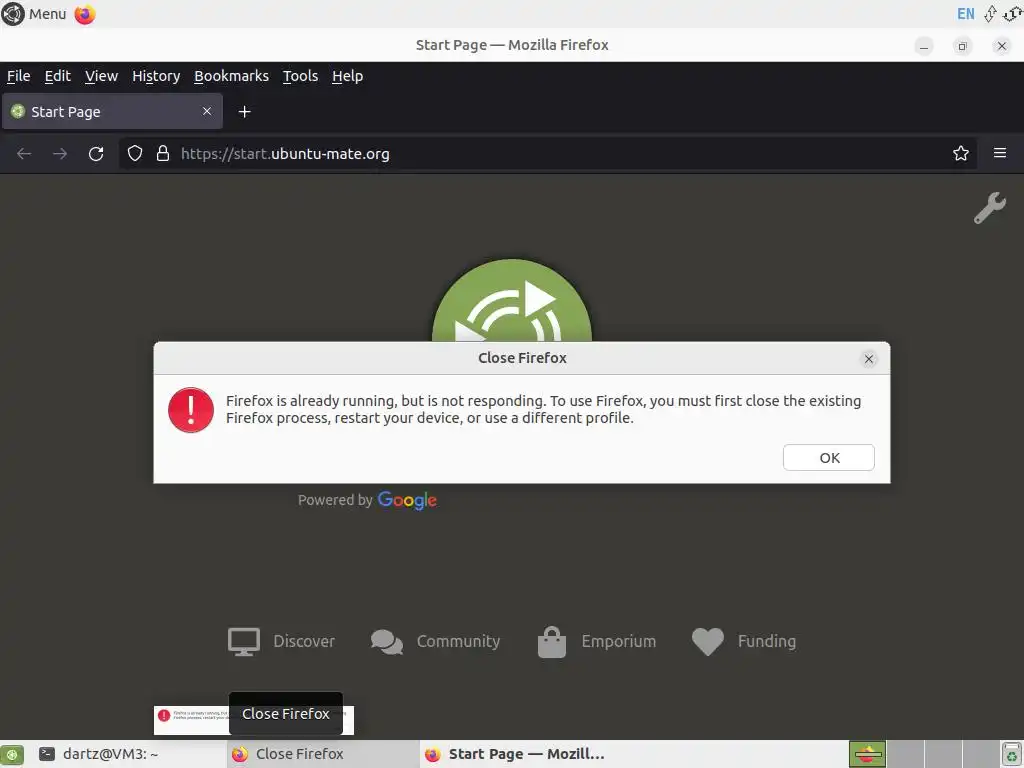Screen dimensions: 1024x768
Task: Switch to dartz@VM3 terminal taskbar item
Action: 127,754
